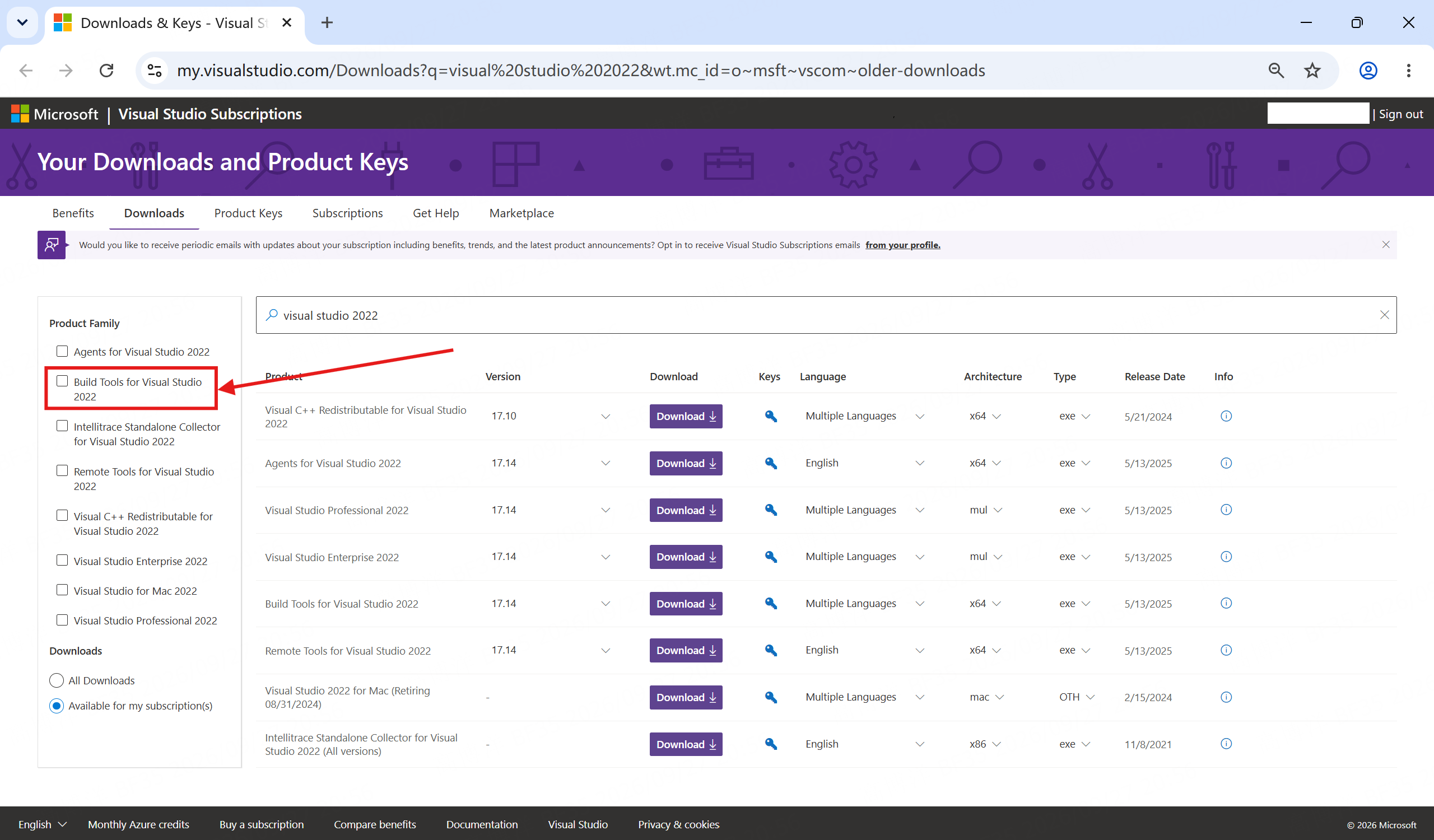
Task: Expand mac architecture dropdown for Visual Studio for Mac
Action: 999,697
